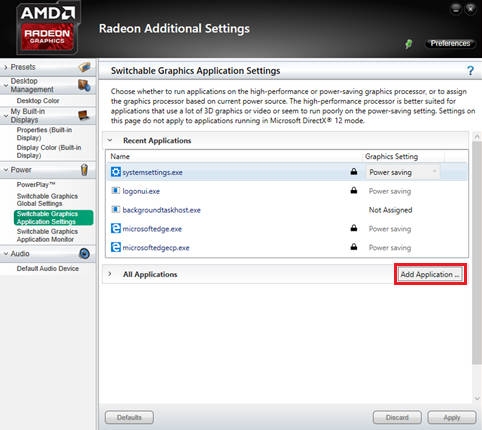Click the My Built-in Displays laptop icon
The image size is (482, 430).
point(84,115)
